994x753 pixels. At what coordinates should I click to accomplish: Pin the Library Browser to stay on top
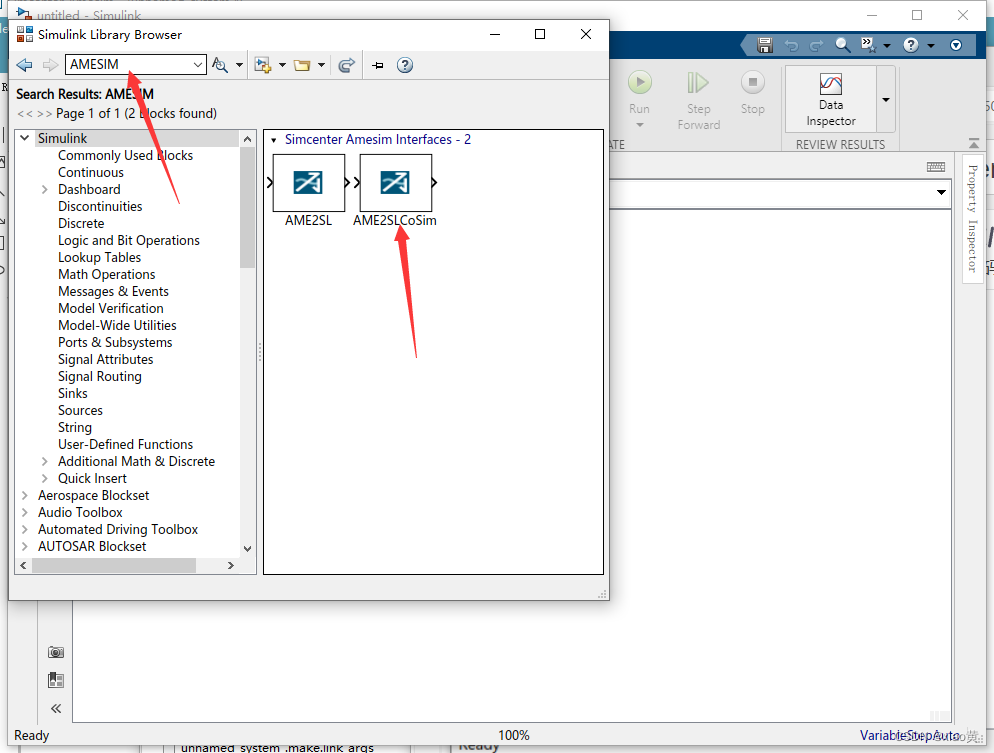coord(377,65)
